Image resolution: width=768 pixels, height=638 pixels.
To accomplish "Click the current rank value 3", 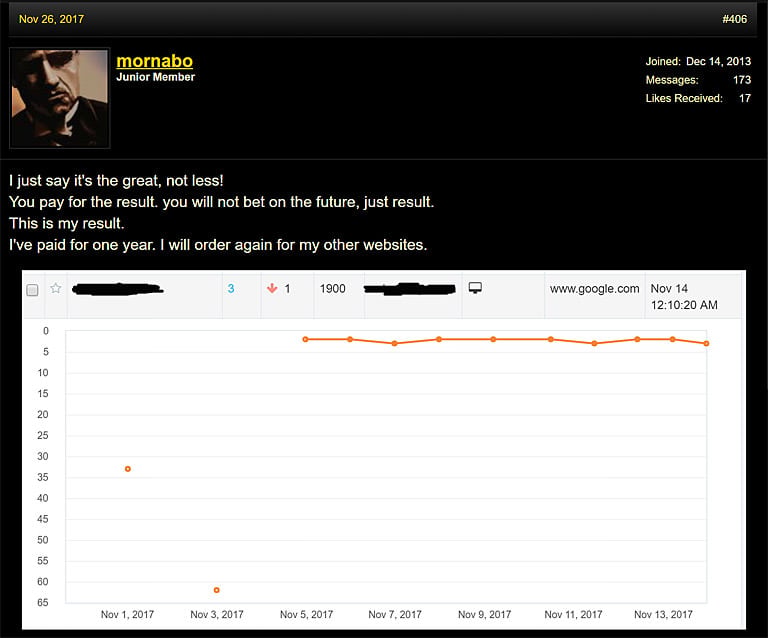I will (x=231, y=289).
